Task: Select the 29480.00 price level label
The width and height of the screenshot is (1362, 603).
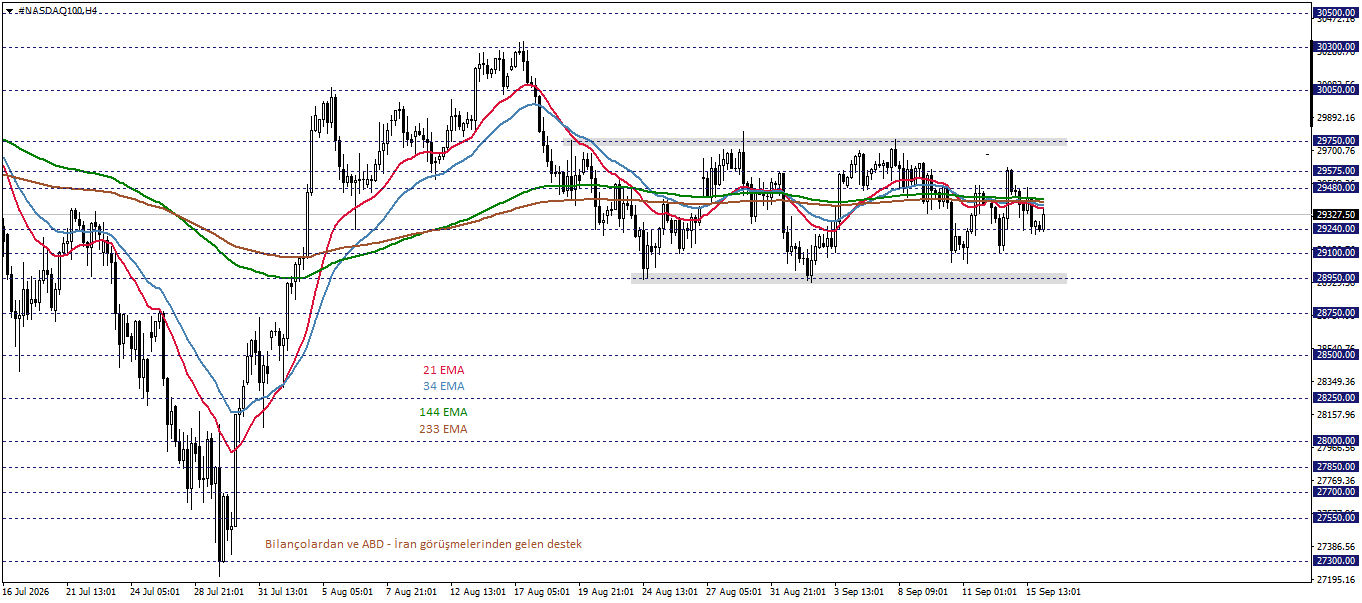Action: [x=1336, y=187]
